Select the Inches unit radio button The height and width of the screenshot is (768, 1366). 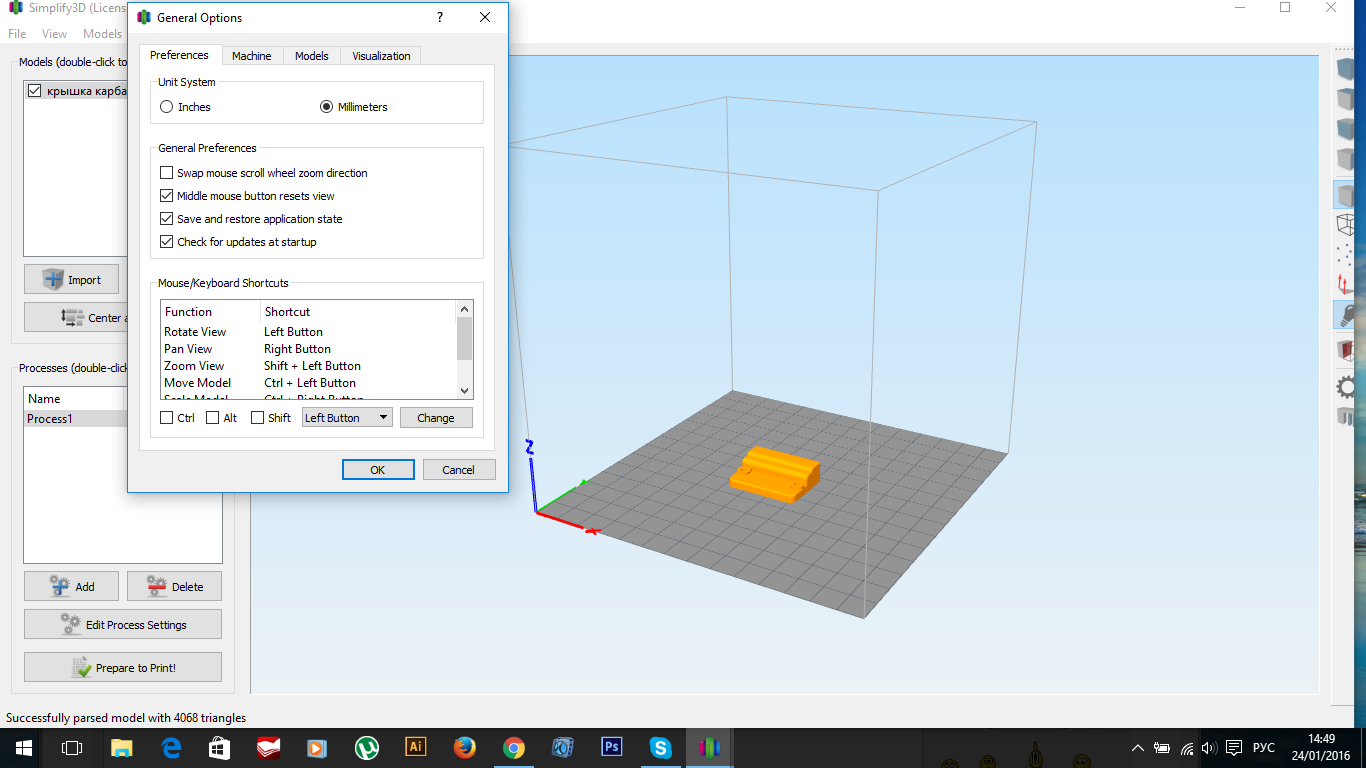tap(167, 107)
